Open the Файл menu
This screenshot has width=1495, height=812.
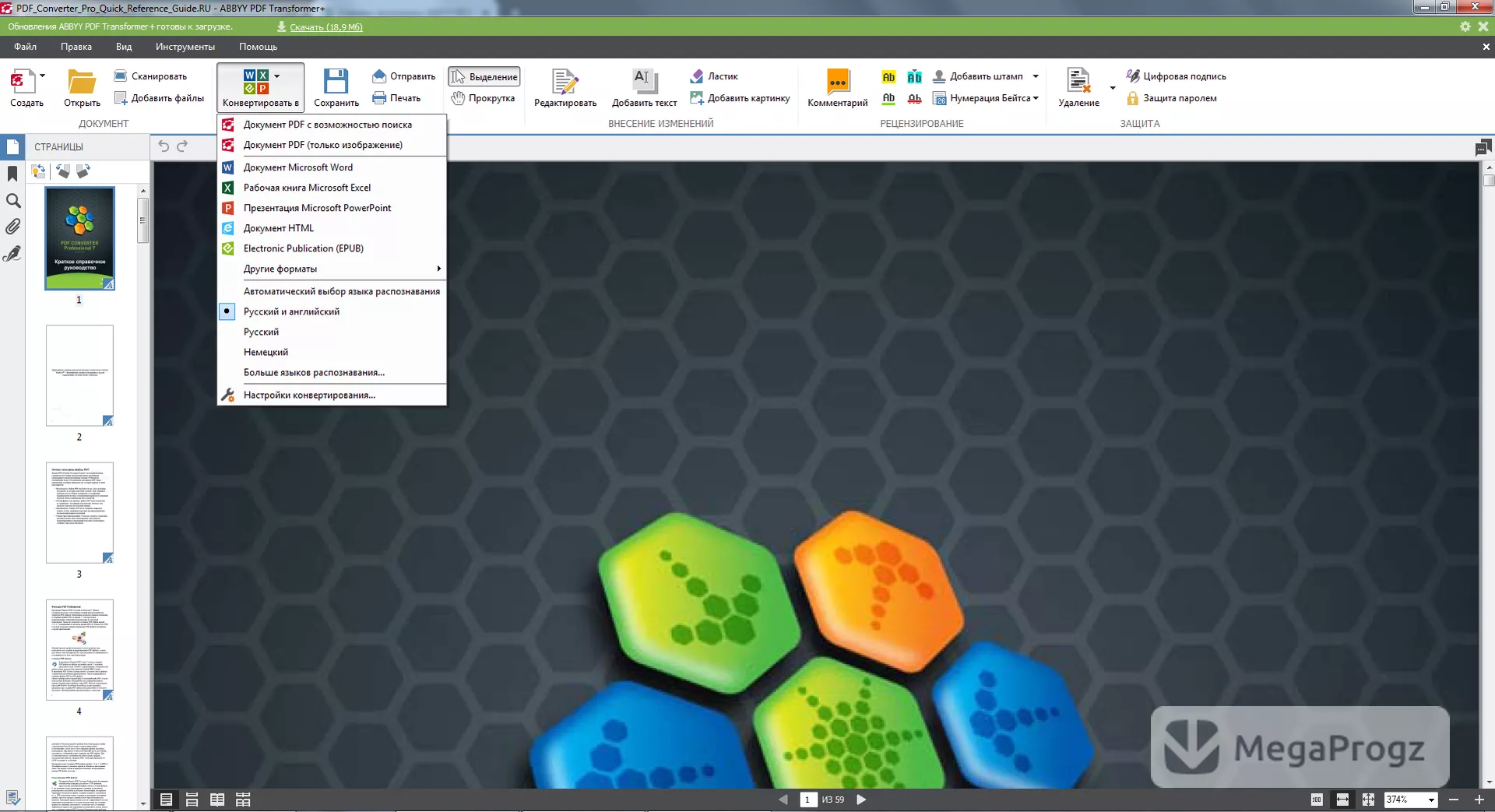(25, 47)
